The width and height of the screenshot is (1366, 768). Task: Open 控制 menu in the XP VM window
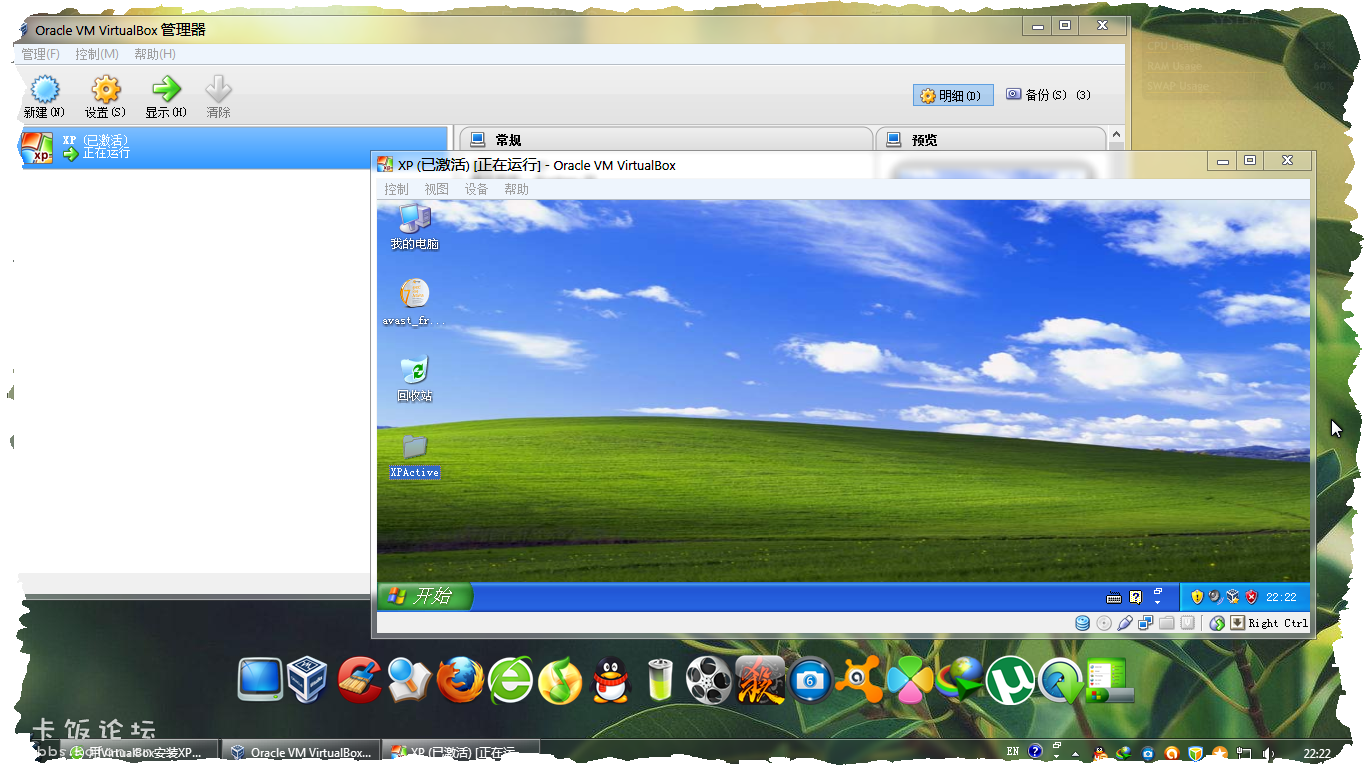click(x=397, y=189)
